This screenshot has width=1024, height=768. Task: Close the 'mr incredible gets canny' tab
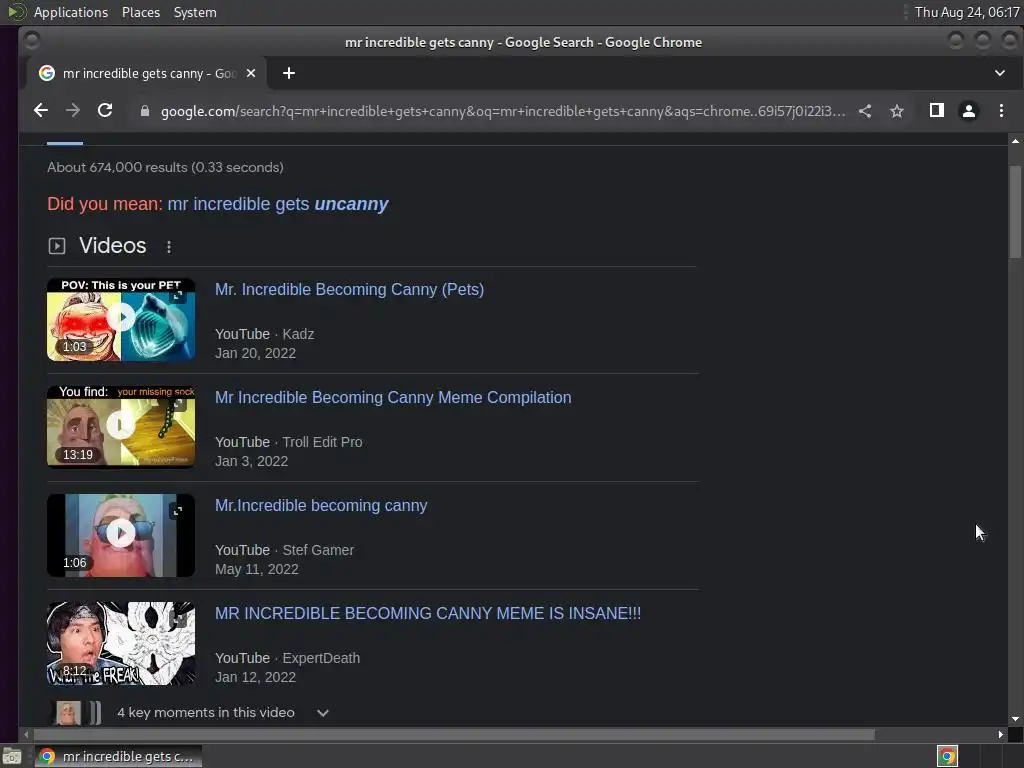click(x=251, y=73)
